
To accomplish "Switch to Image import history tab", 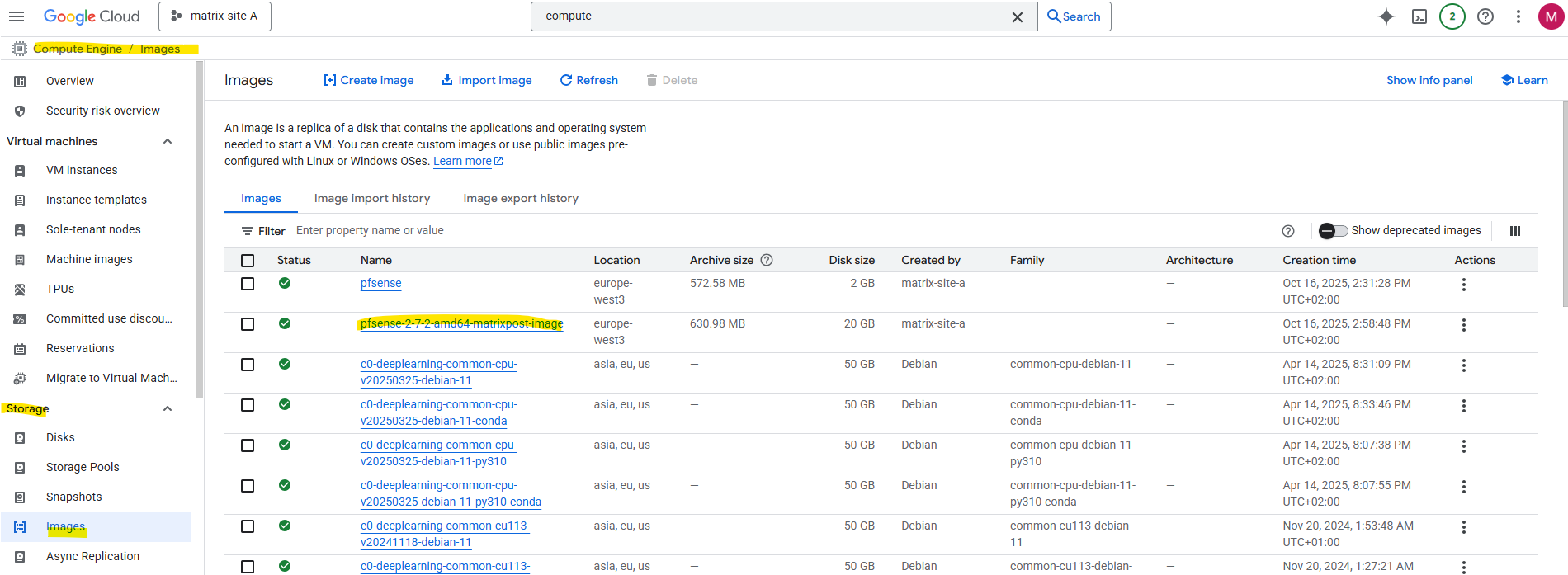I will point(372,198).
